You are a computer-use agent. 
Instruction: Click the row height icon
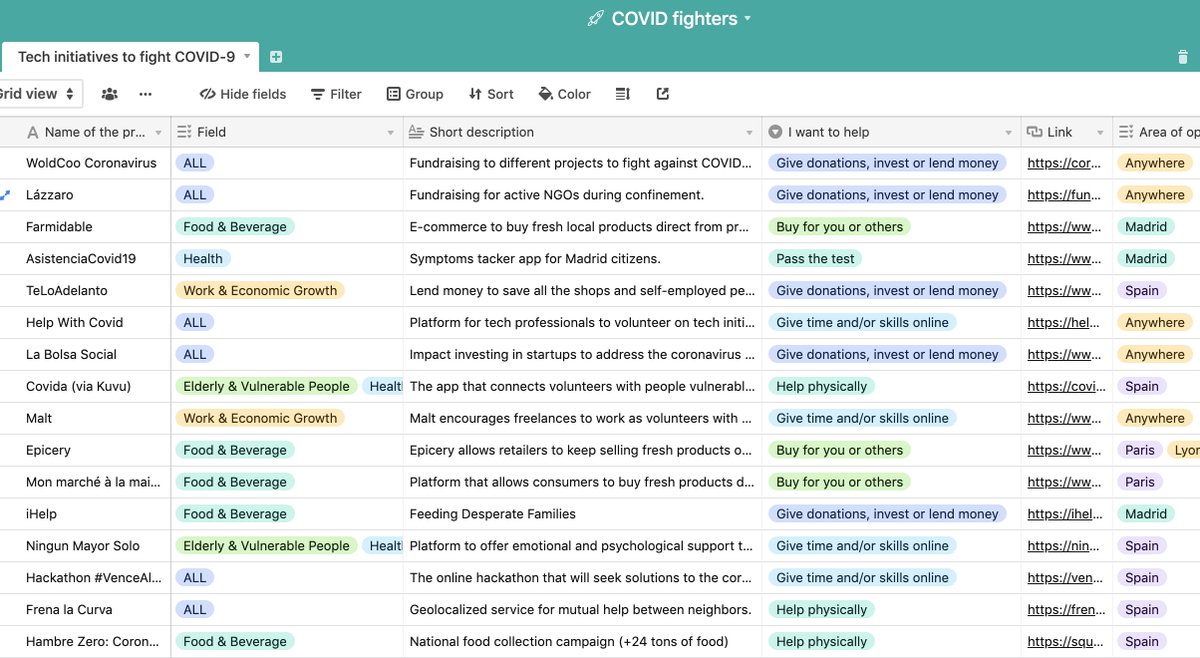623,94
